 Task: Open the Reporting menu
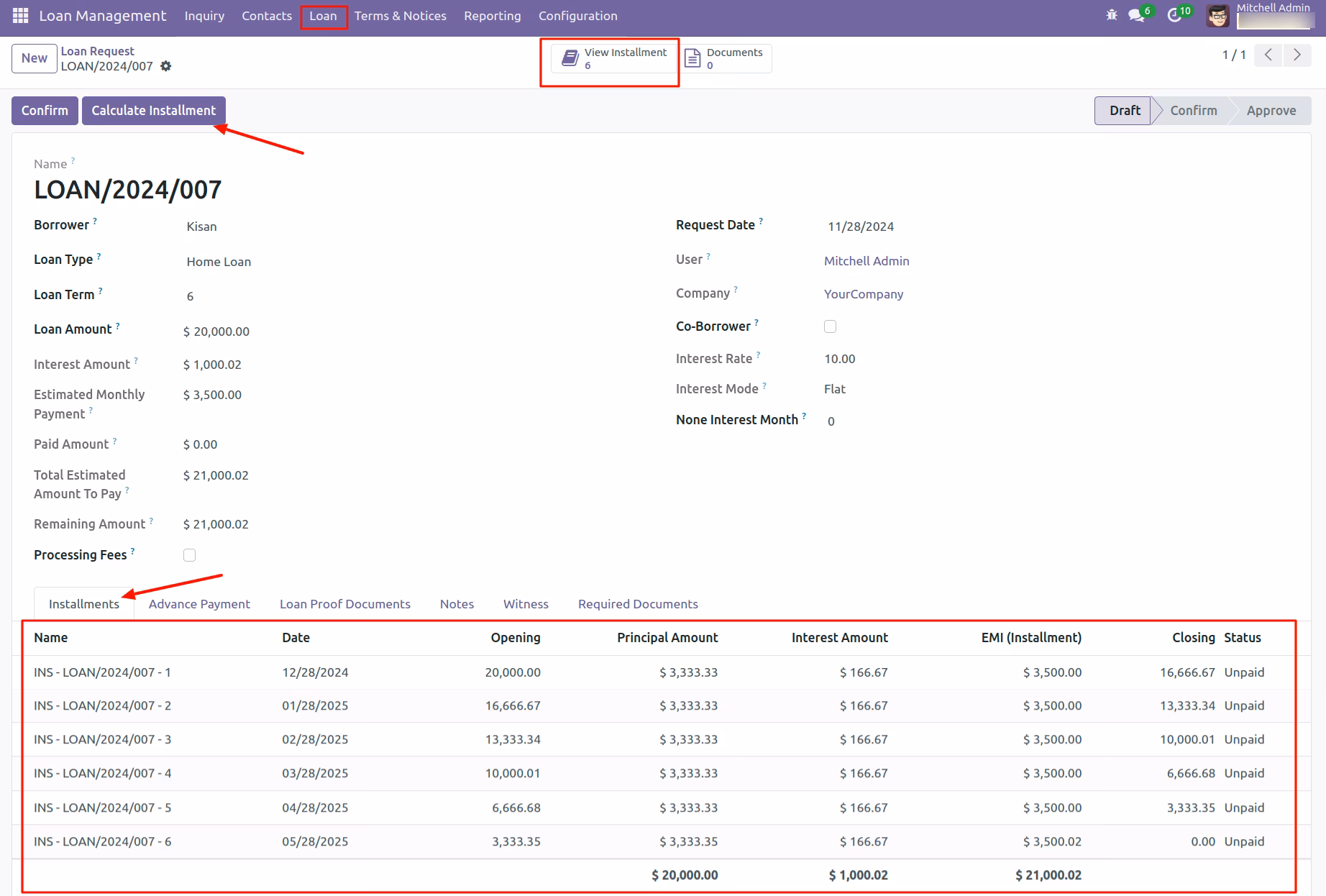point(493,16)
